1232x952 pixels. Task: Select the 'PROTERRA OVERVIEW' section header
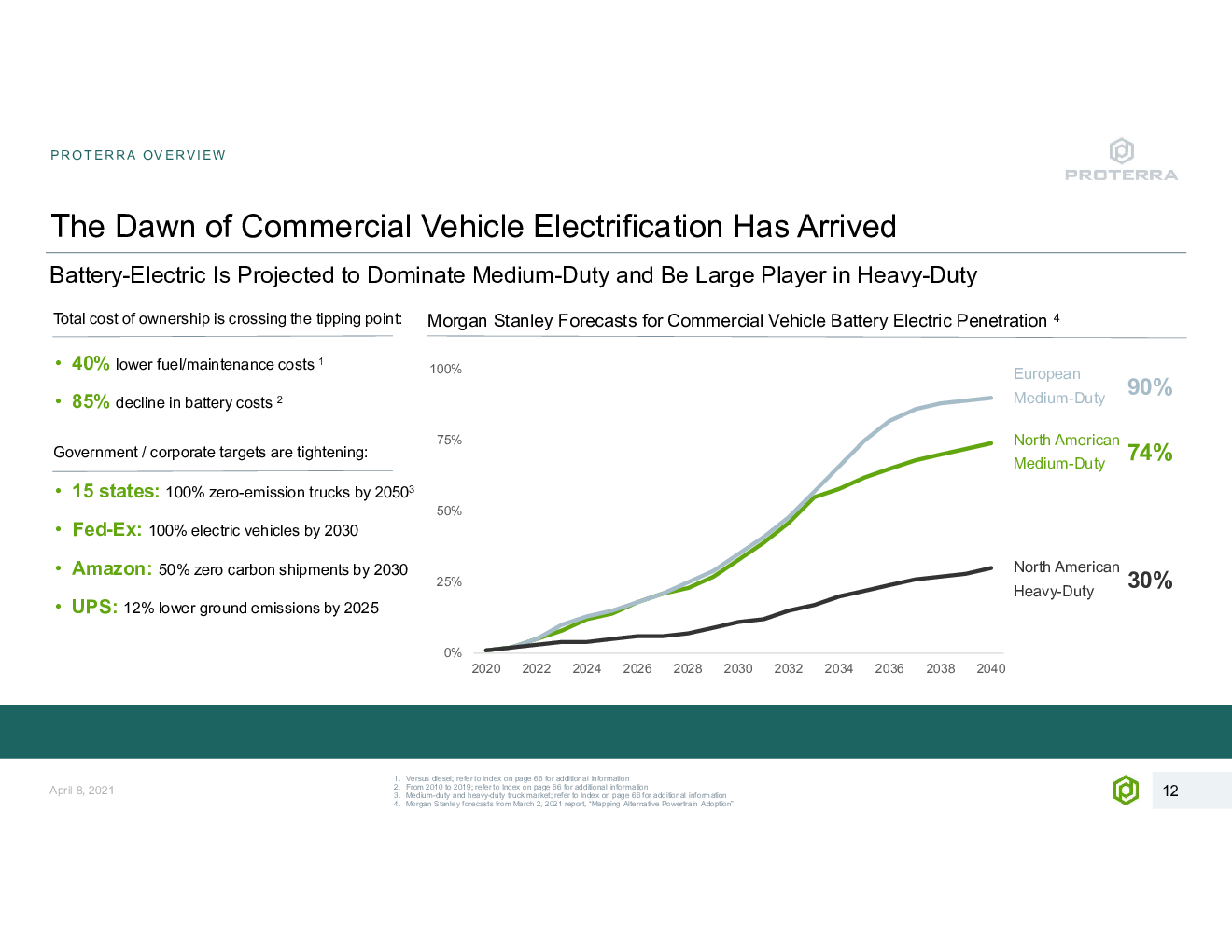pyautogui.click(x=138, y=155)
